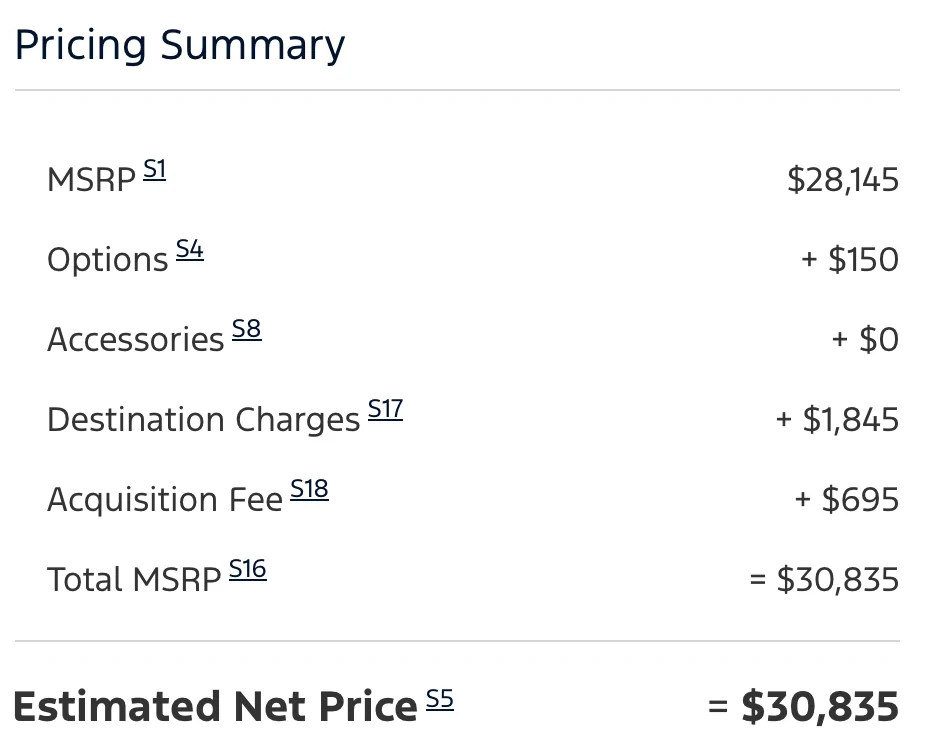This screenshot has width=926, height=756.
Task: Select the + $150 options amount
Action: [850, 259]
